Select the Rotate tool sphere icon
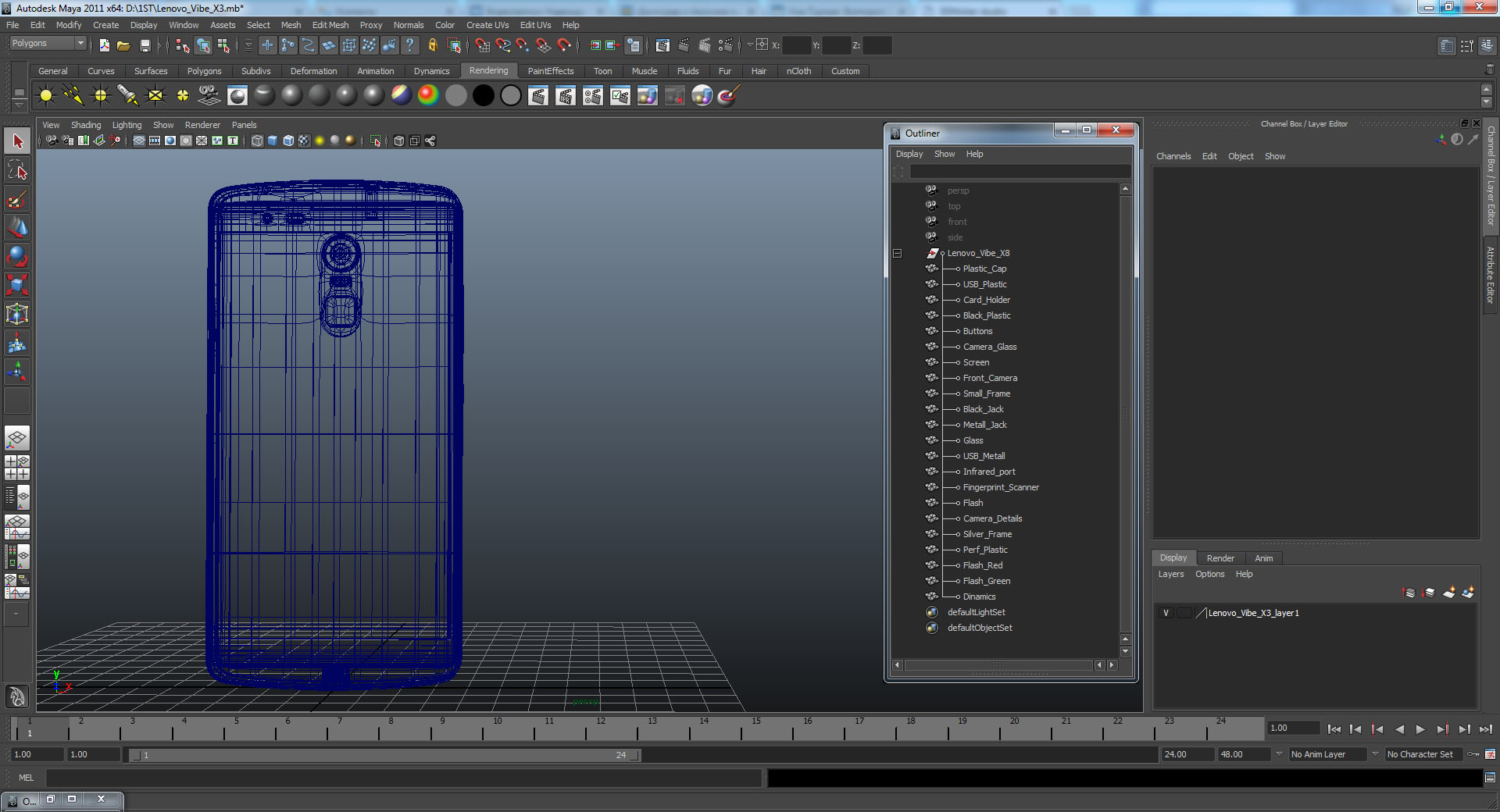 pos(17,256)
